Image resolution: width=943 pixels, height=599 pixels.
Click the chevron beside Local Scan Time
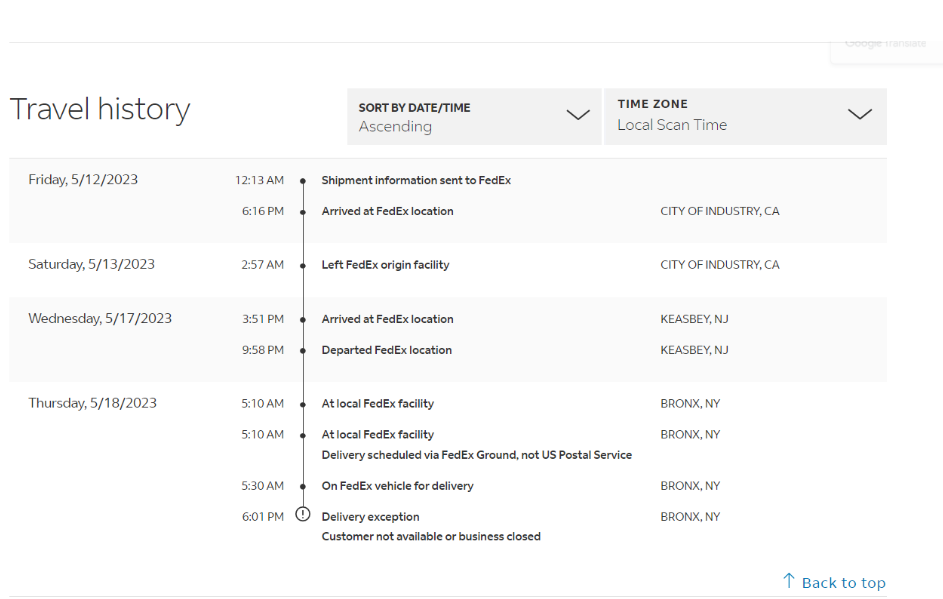click(860, 114)
